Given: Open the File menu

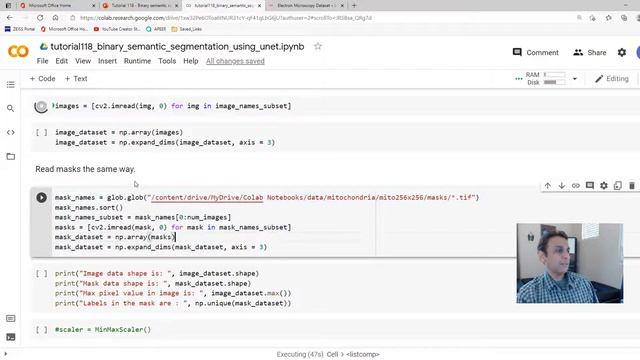Looking at the screenshot, I should pyautogui.click(x=42, y=61).
